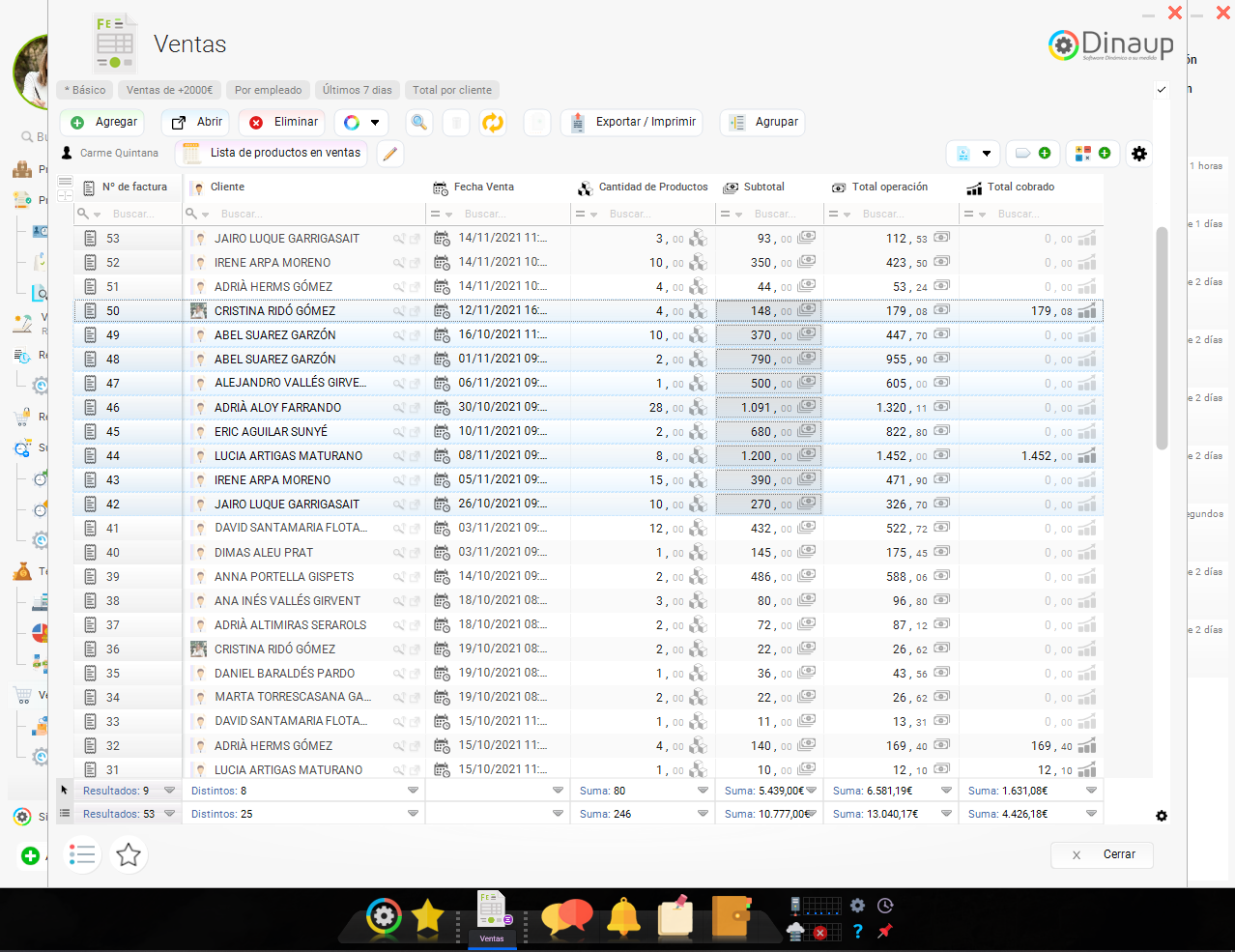
Task: Click the Cerrar button
Action: (1102, 854)
